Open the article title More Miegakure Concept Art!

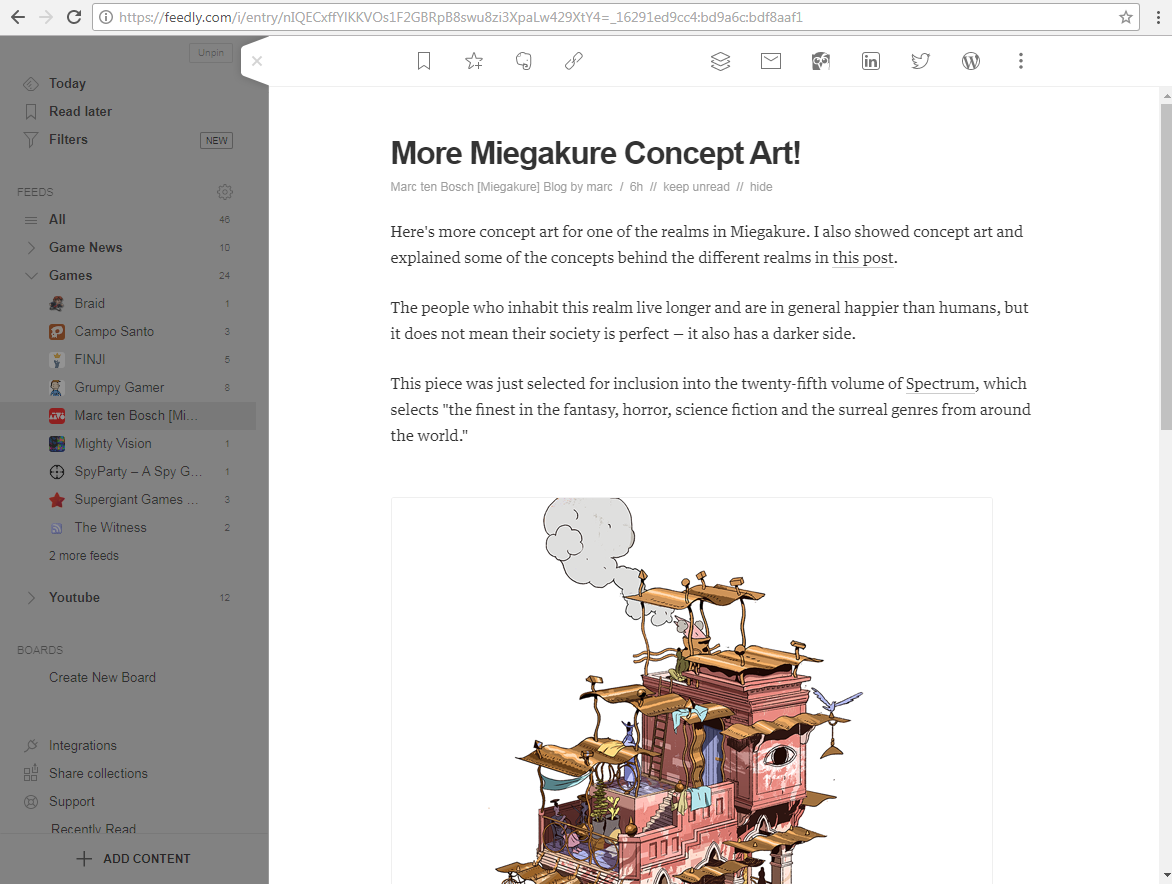(x=596, y=153)
